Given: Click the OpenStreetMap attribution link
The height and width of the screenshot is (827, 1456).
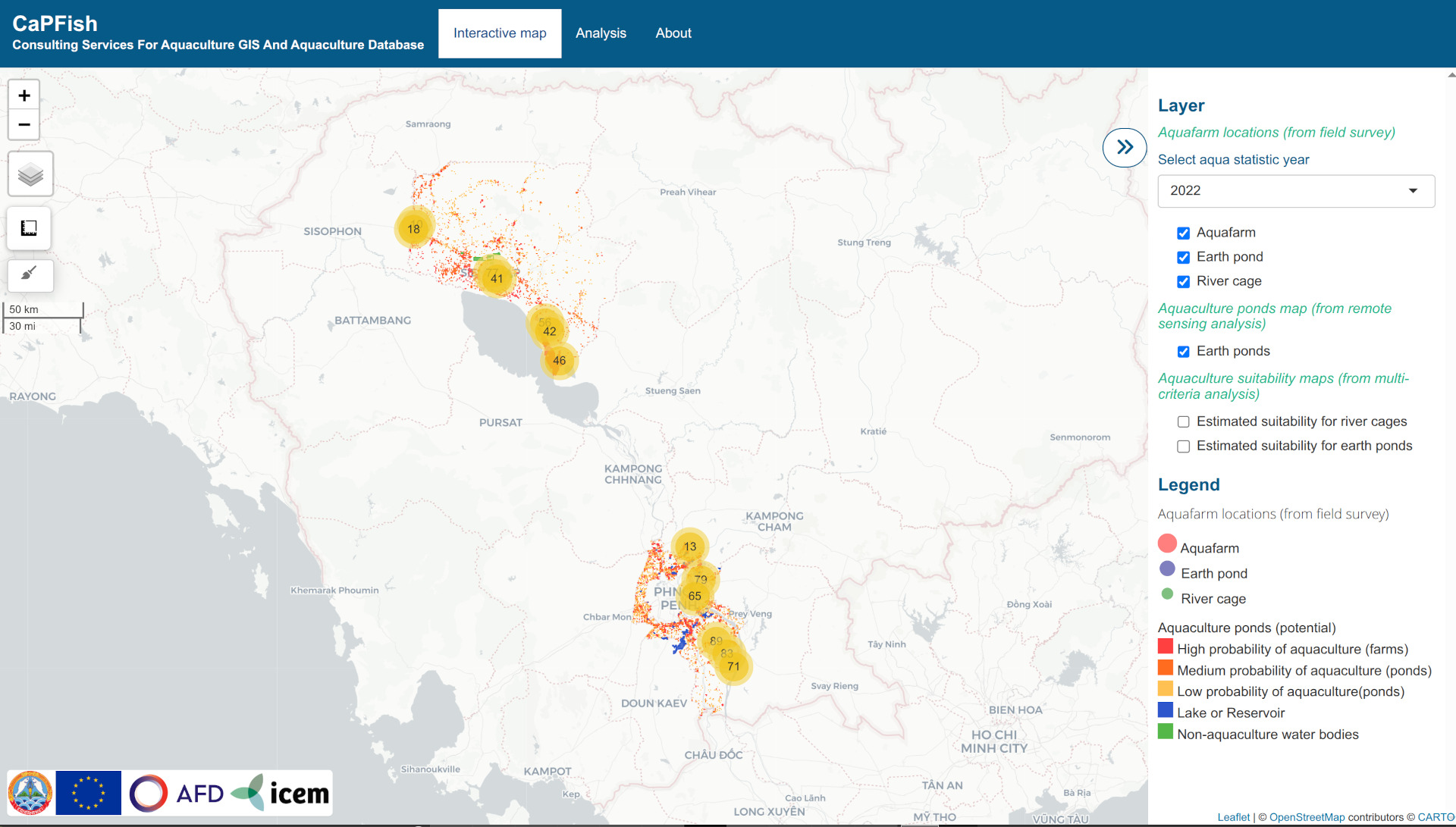Looking at the screenshot, I should click(1306, 817).
